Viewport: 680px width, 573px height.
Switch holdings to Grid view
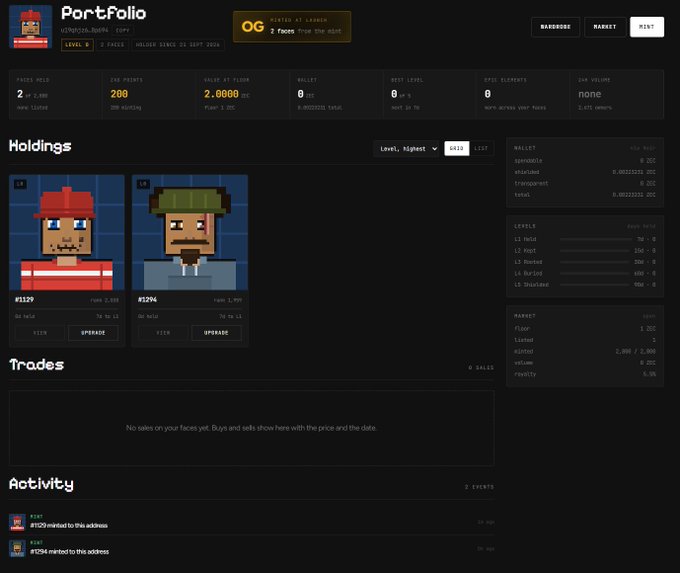457,148
